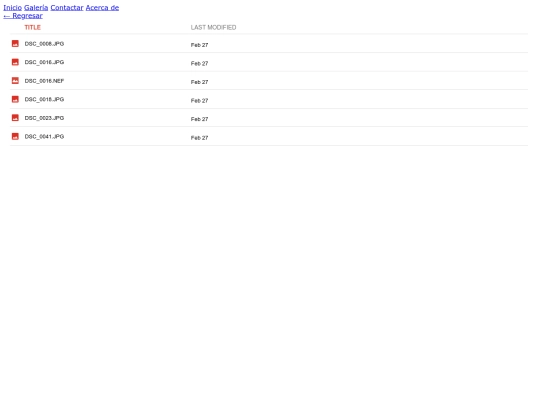Open the Acerca de link

click(102, 8)
